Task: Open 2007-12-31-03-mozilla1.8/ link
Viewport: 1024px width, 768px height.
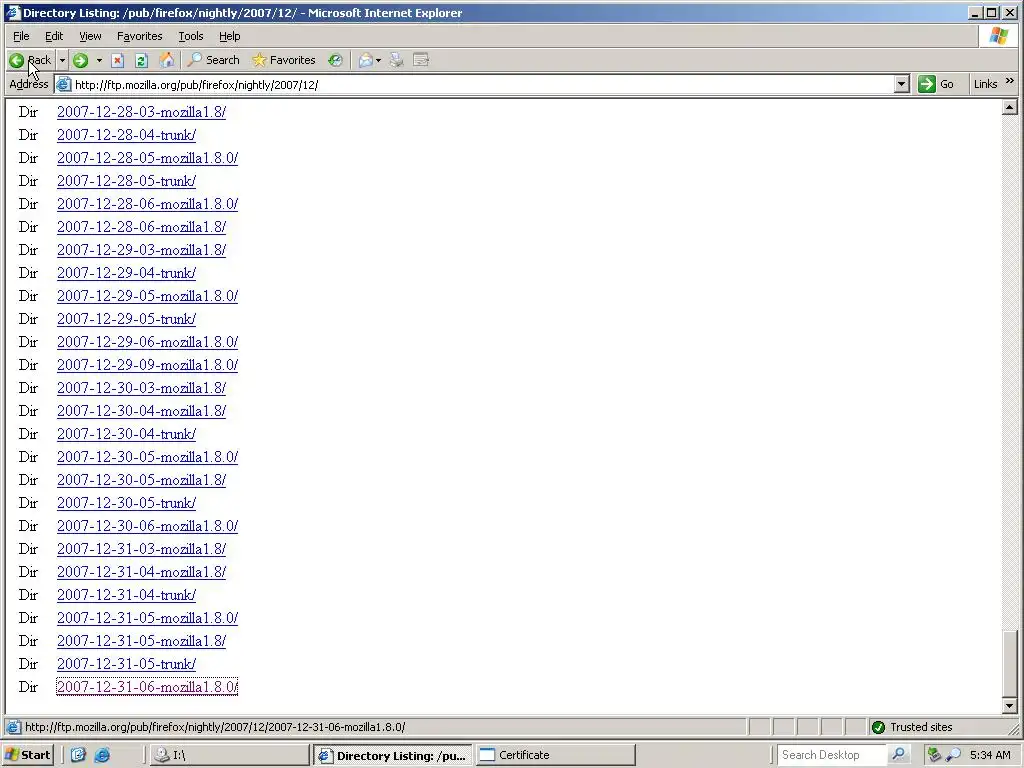Action: tap(141, 549)
